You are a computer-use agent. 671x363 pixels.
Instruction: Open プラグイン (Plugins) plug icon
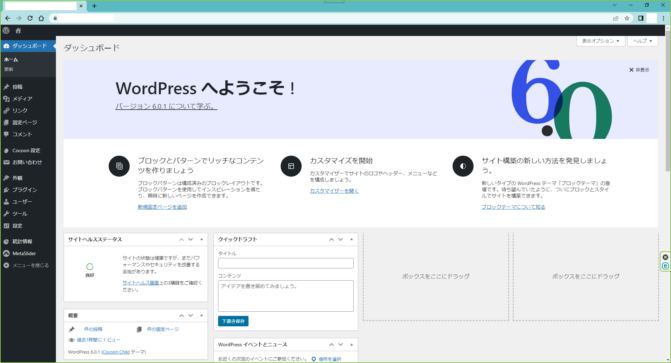6,190
